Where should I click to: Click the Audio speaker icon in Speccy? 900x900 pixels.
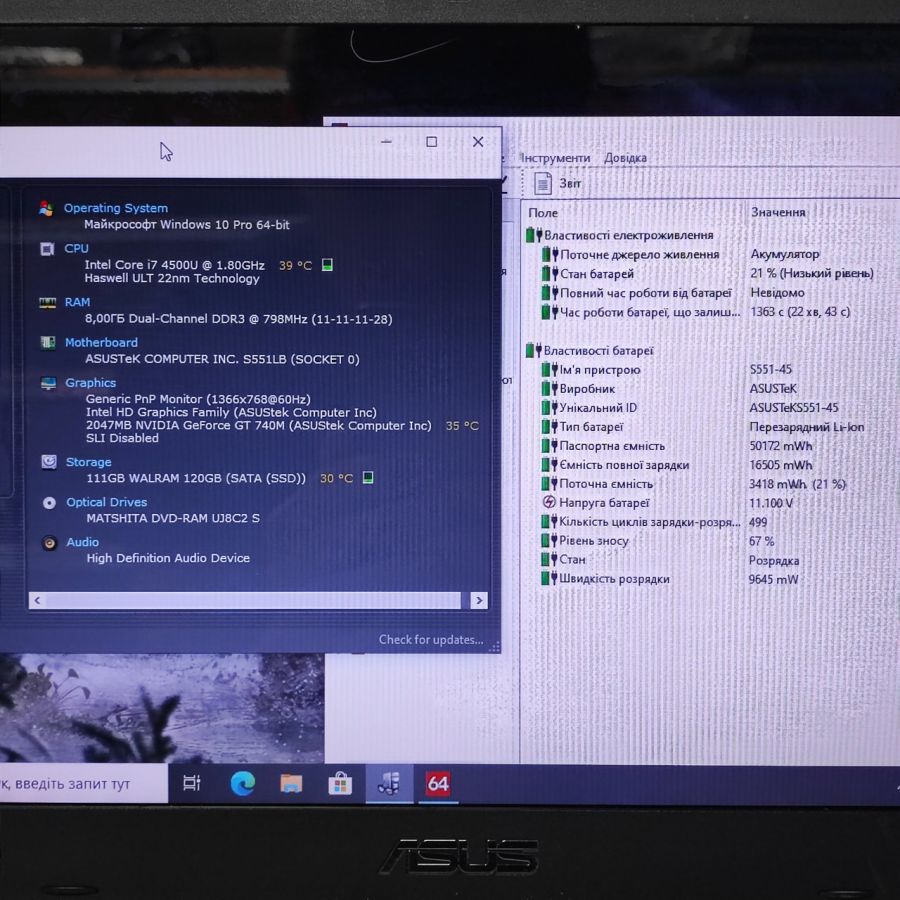tap(49, 543)
